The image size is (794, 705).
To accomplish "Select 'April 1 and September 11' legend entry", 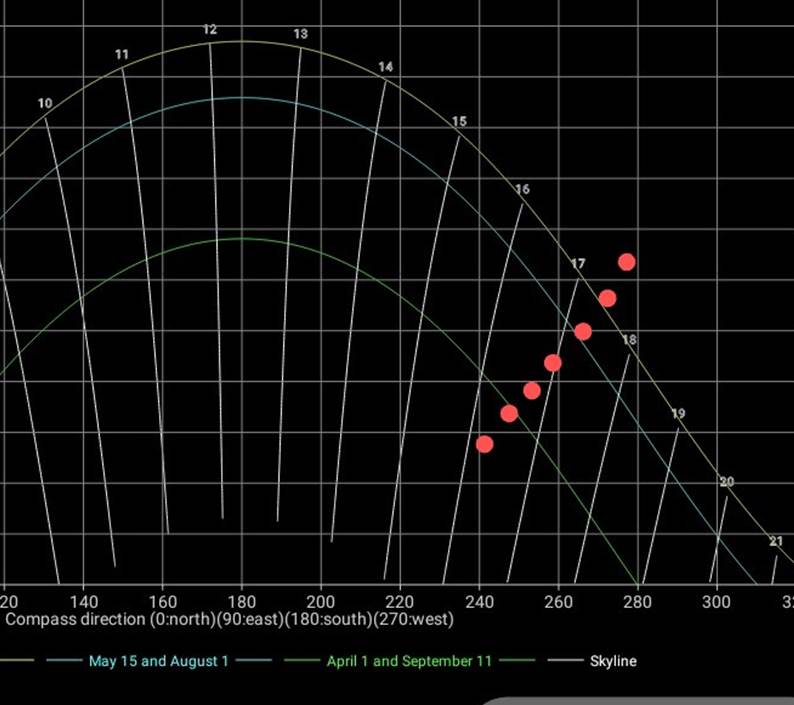I will tap(409, 661).
